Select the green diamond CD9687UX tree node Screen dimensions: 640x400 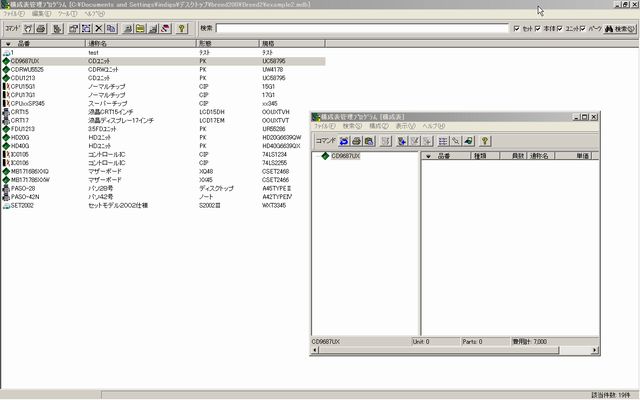[x=345, y=157]
